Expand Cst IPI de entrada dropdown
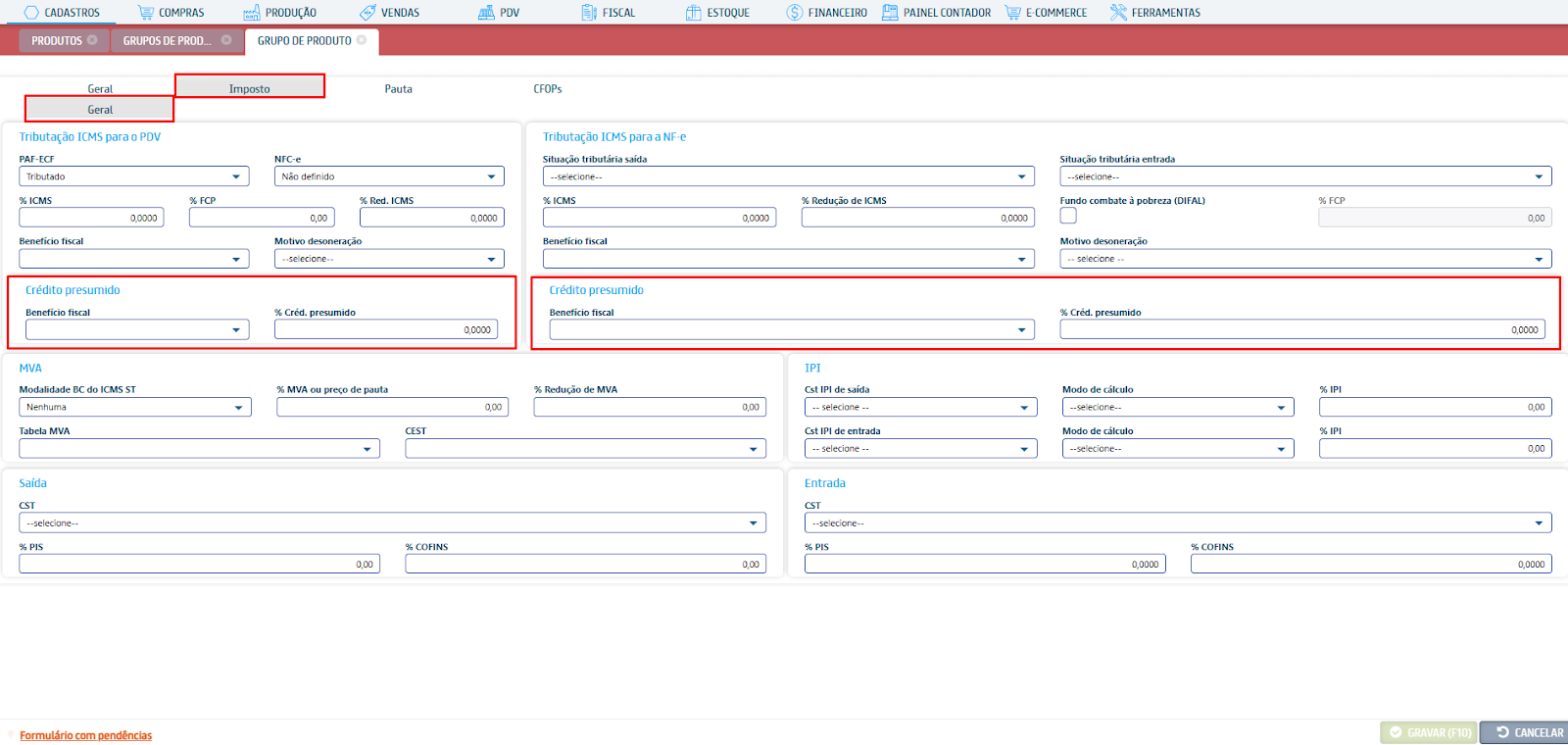 [920, 448]
